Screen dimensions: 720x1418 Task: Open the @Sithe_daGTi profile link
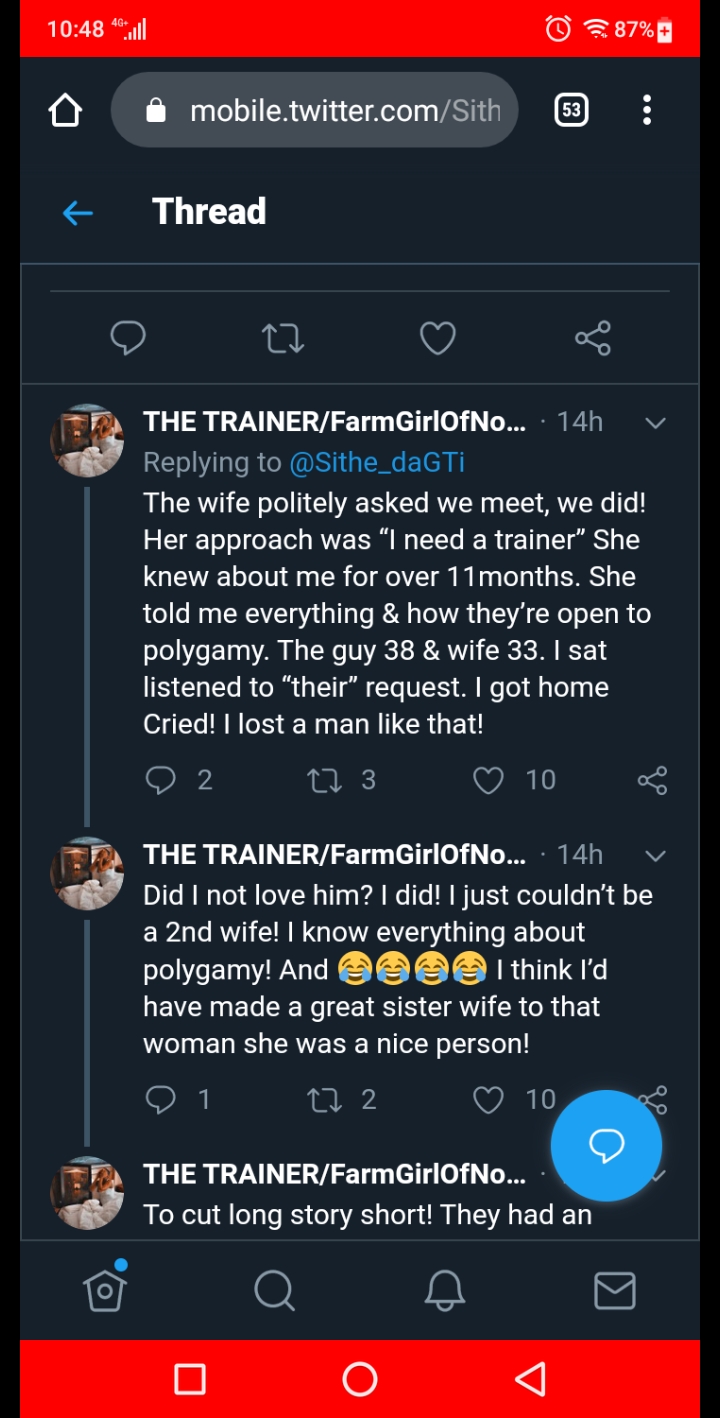377,462
